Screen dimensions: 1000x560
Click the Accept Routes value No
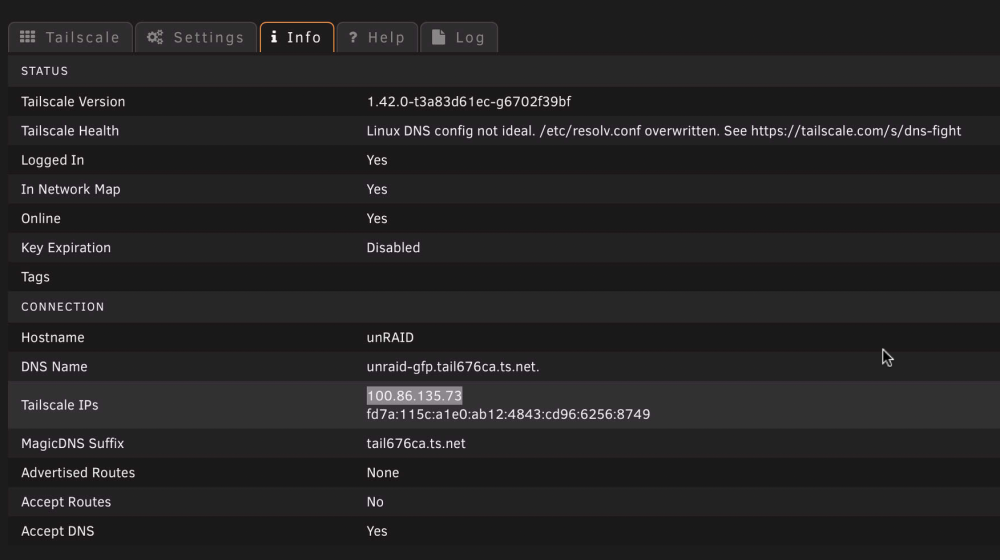point(375,502)
